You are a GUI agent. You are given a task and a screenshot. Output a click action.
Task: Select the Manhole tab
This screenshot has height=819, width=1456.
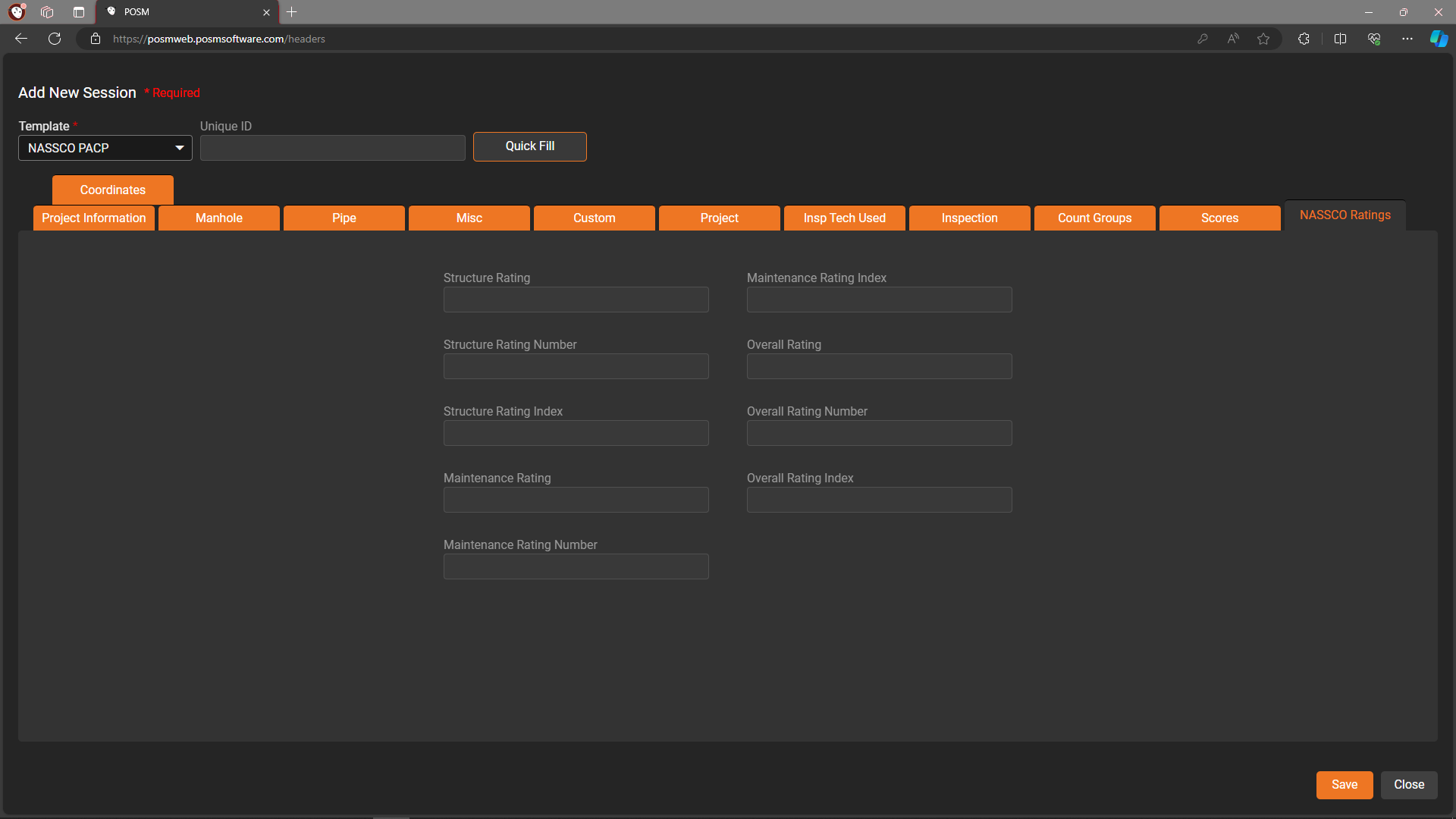[x=219, y=218]
